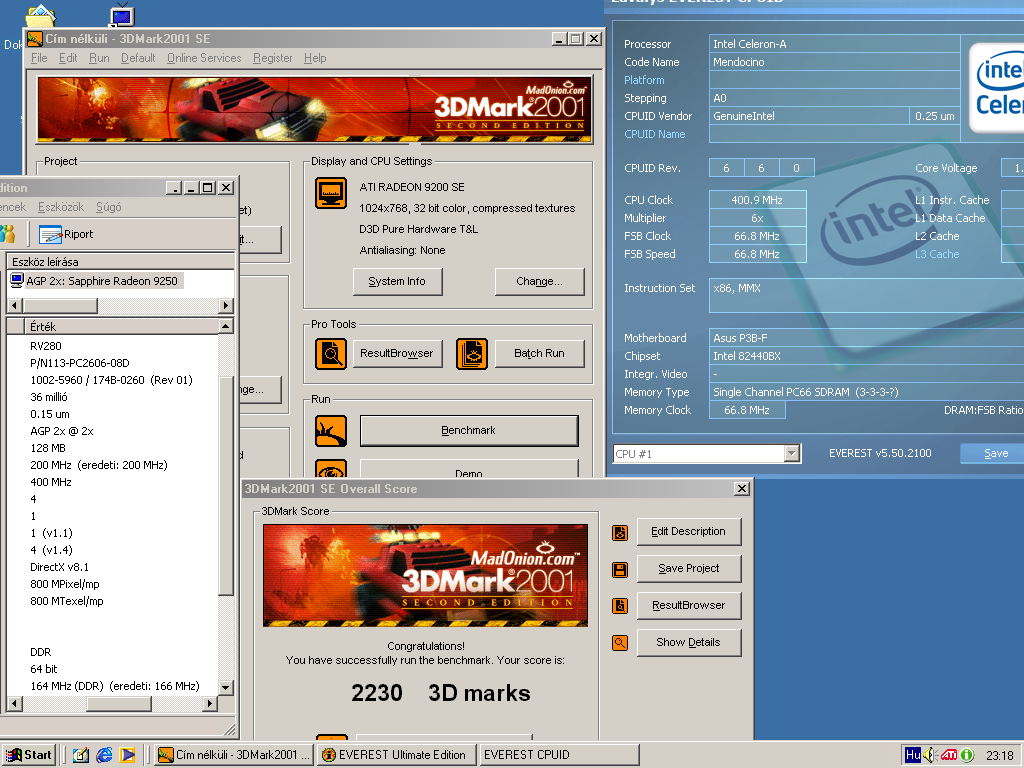
Task: Click the Internet Explorer quick launch icon
Action: (104, 755)
